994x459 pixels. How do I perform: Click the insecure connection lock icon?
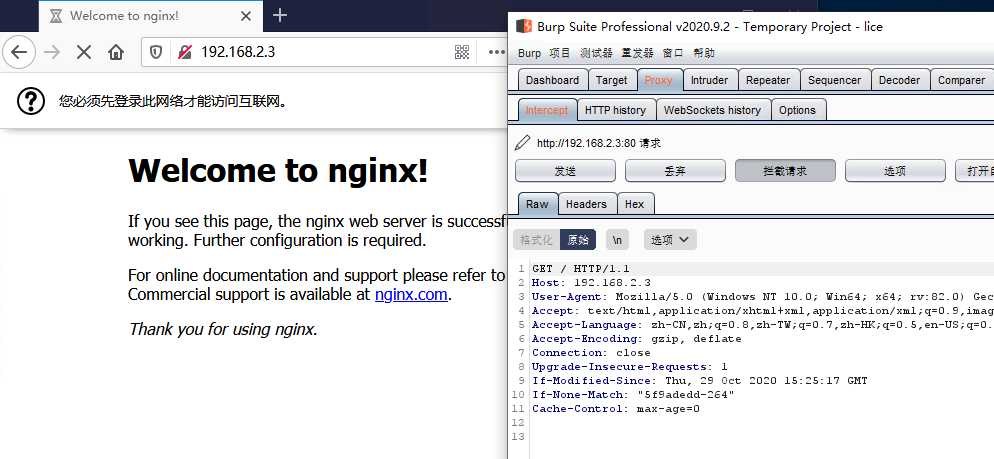[x=184, y=52]
